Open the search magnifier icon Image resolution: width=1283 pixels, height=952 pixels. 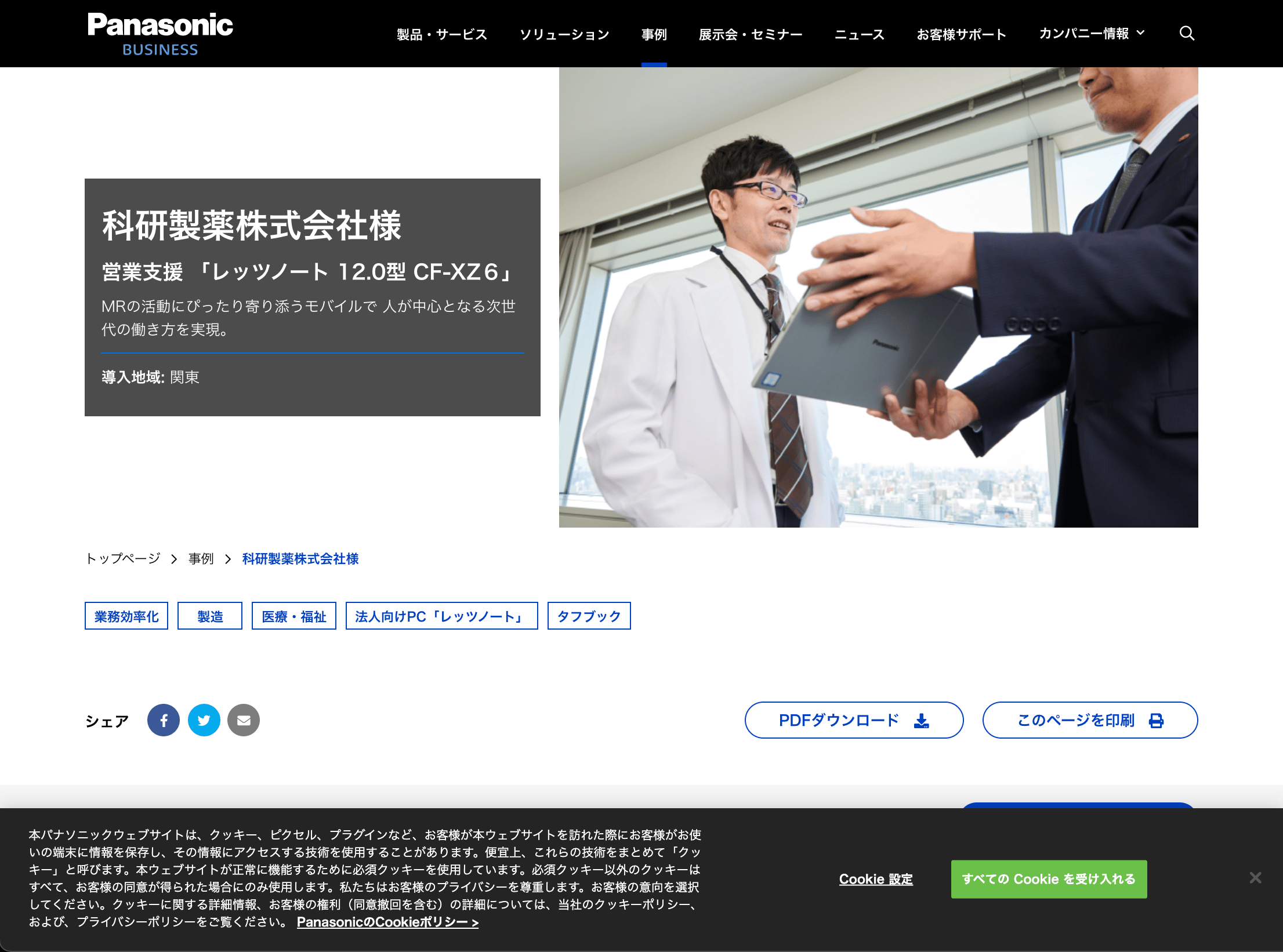tap(1187, 34)
